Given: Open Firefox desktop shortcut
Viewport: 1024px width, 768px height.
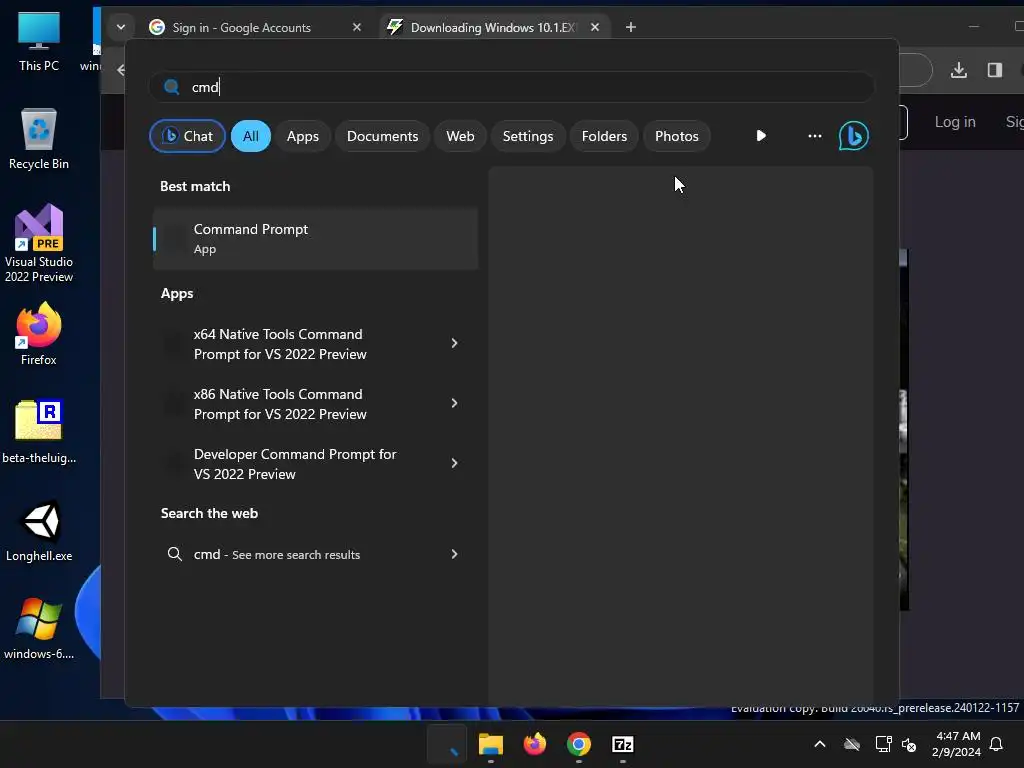Looking at the screenshot, I should click(x=39, y=334).
